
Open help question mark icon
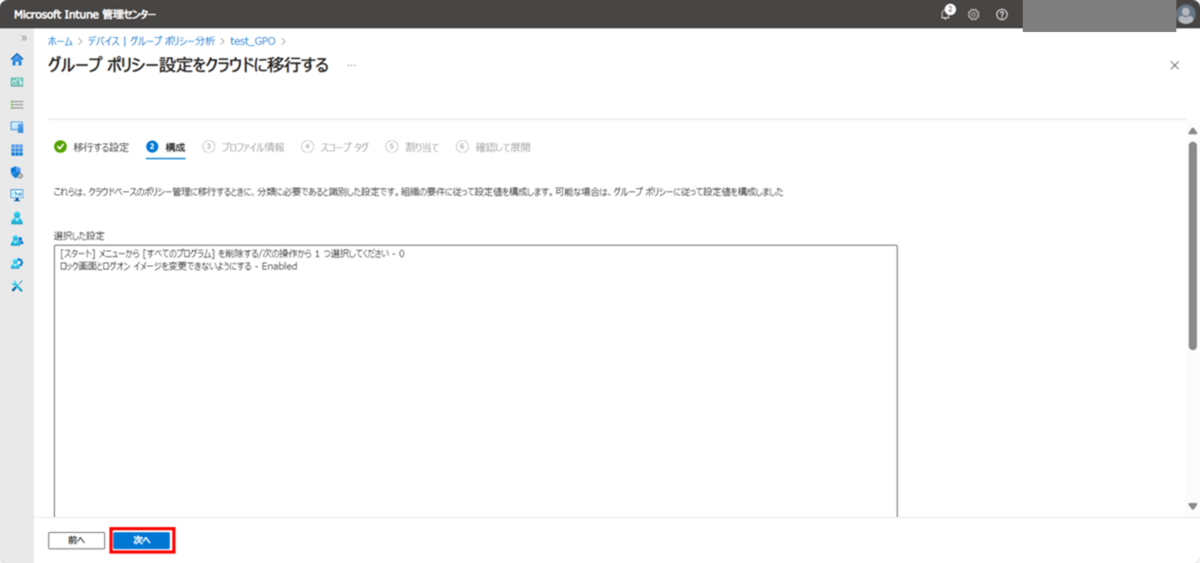click(1001, 15)
